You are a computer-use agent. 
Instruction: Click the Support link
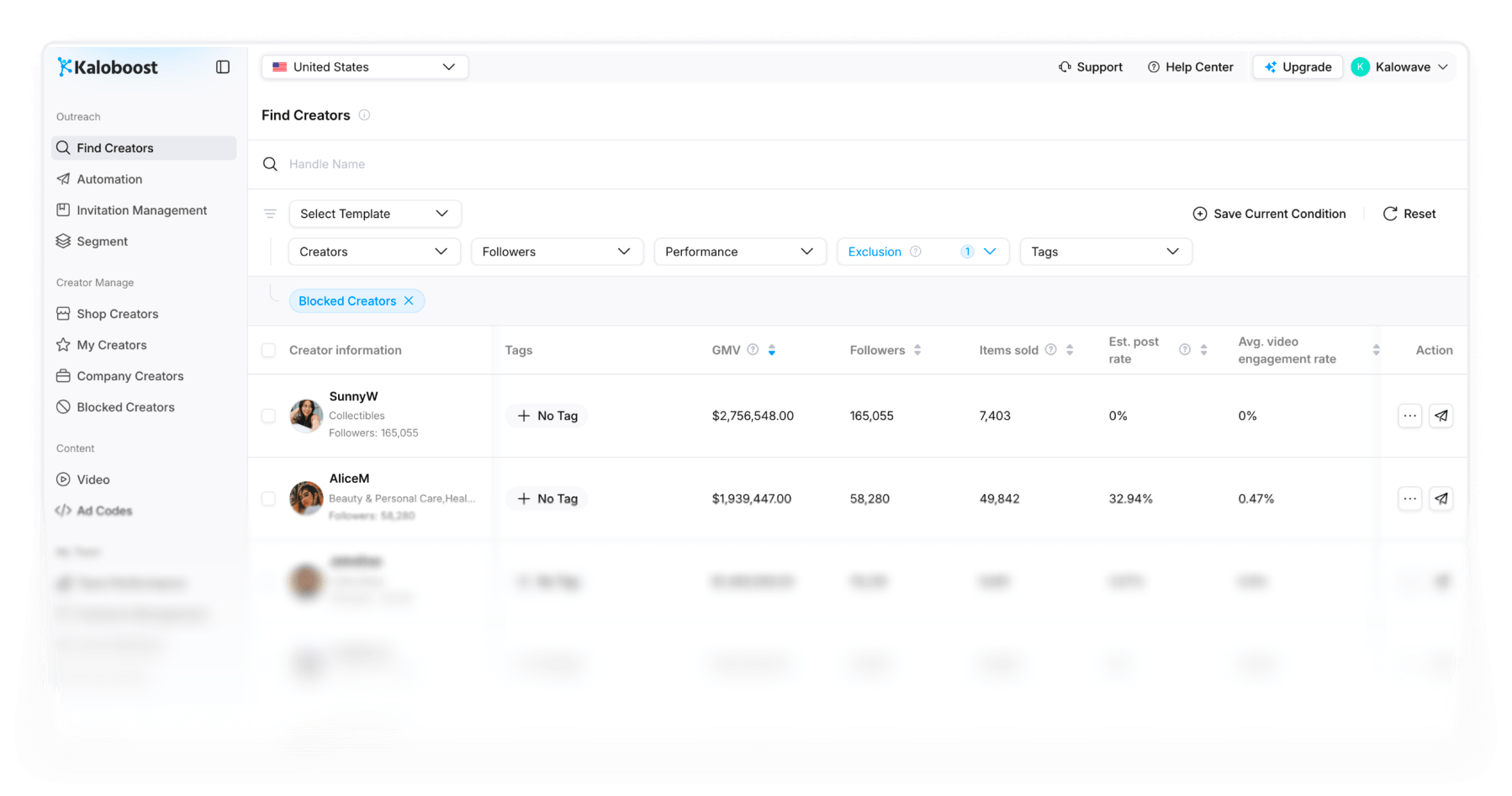tap(1091, 67)
